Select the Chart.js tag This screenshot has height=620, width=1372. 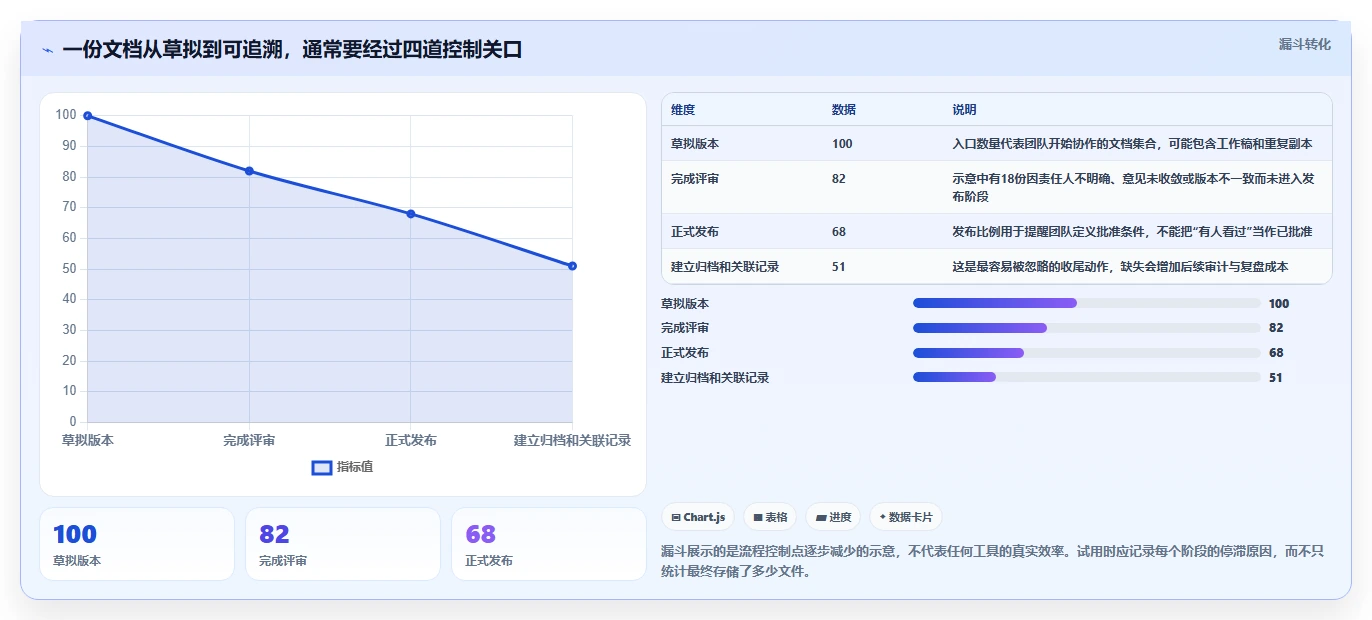698,517
